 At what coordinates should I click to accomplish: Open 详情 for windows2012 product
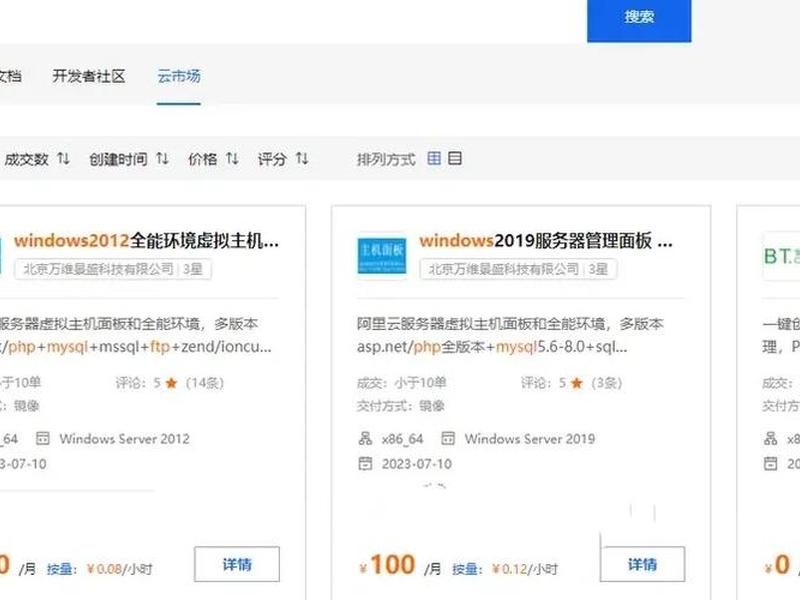[237, 564]
